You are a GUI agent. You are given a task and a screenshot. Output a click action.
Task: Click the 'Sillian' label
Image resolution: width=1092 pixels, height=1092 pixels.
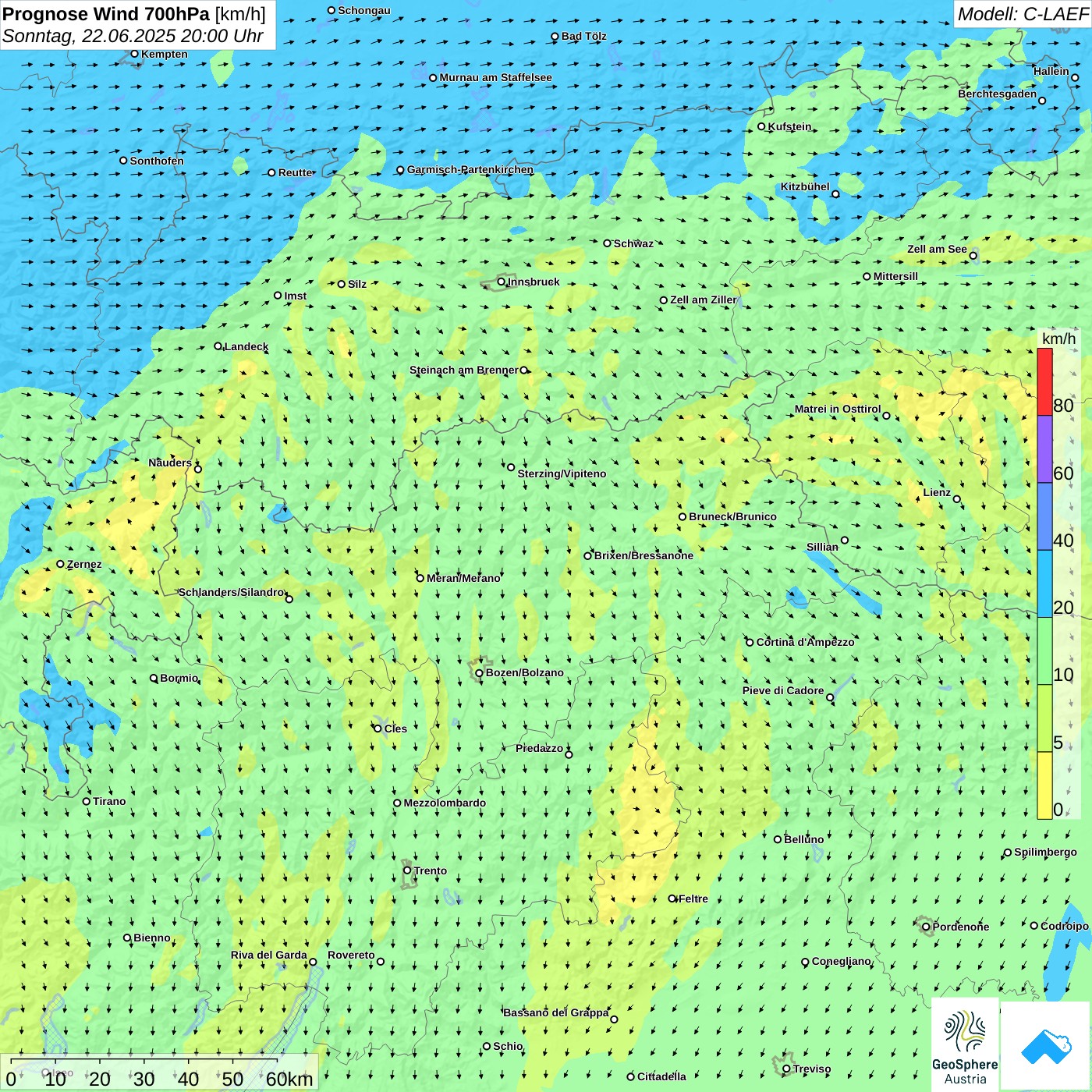coord(822,547)
